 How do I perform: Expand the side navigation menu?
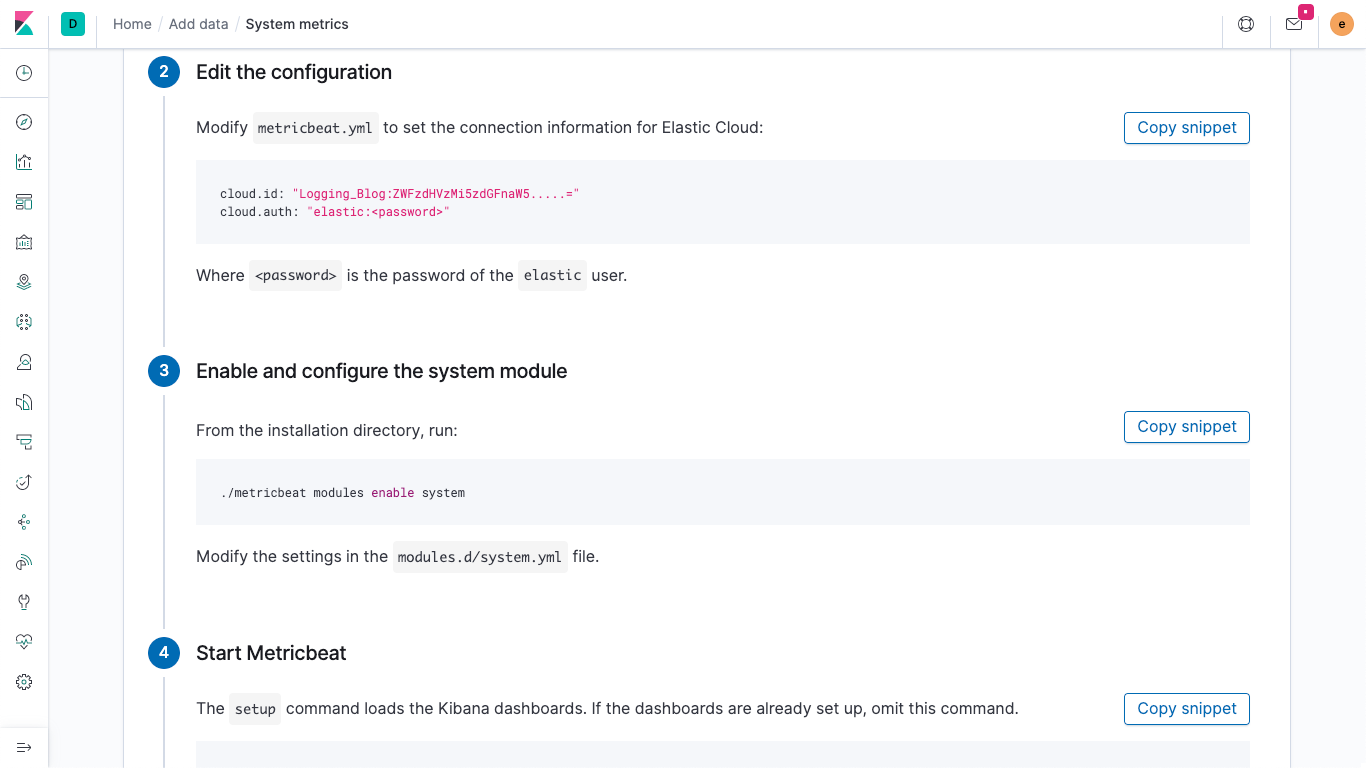click(24, 747)
